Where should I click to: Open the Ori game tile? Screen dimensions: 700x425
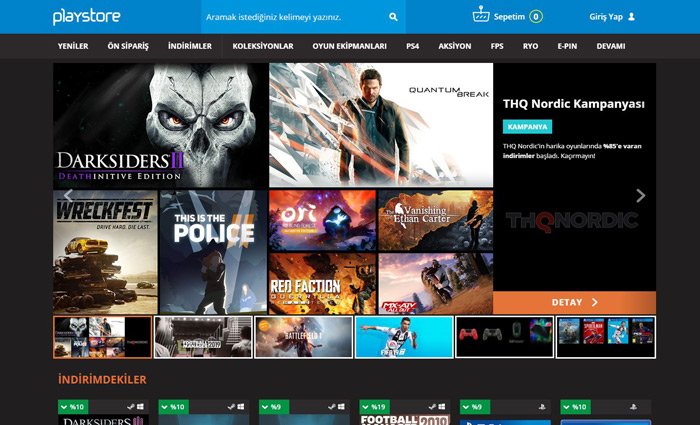pyautogui.click(x=323, y=221)
